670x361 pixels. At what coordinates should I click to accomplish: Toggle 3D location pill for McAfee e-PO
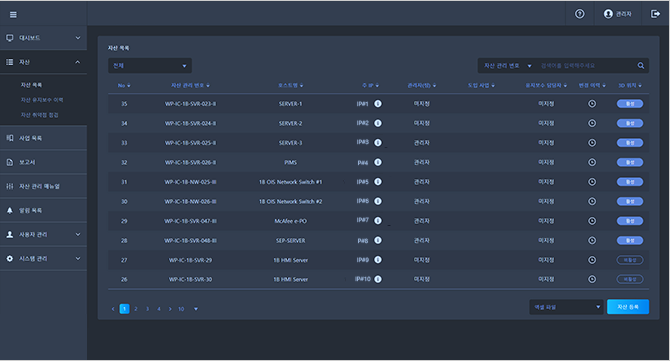[x=629, y=221]
